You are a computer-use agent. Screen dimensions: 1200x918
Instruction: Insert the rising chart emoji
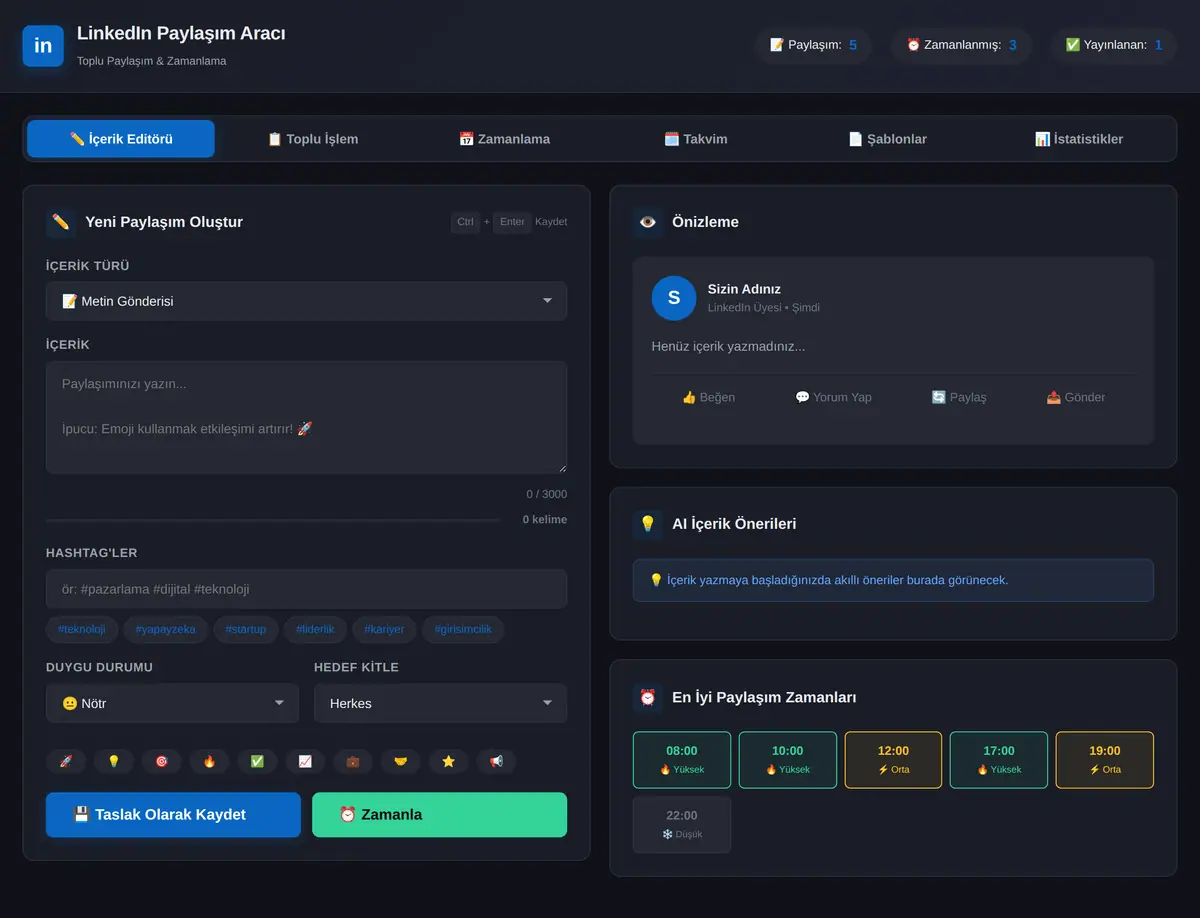click(x=305, y=761)
